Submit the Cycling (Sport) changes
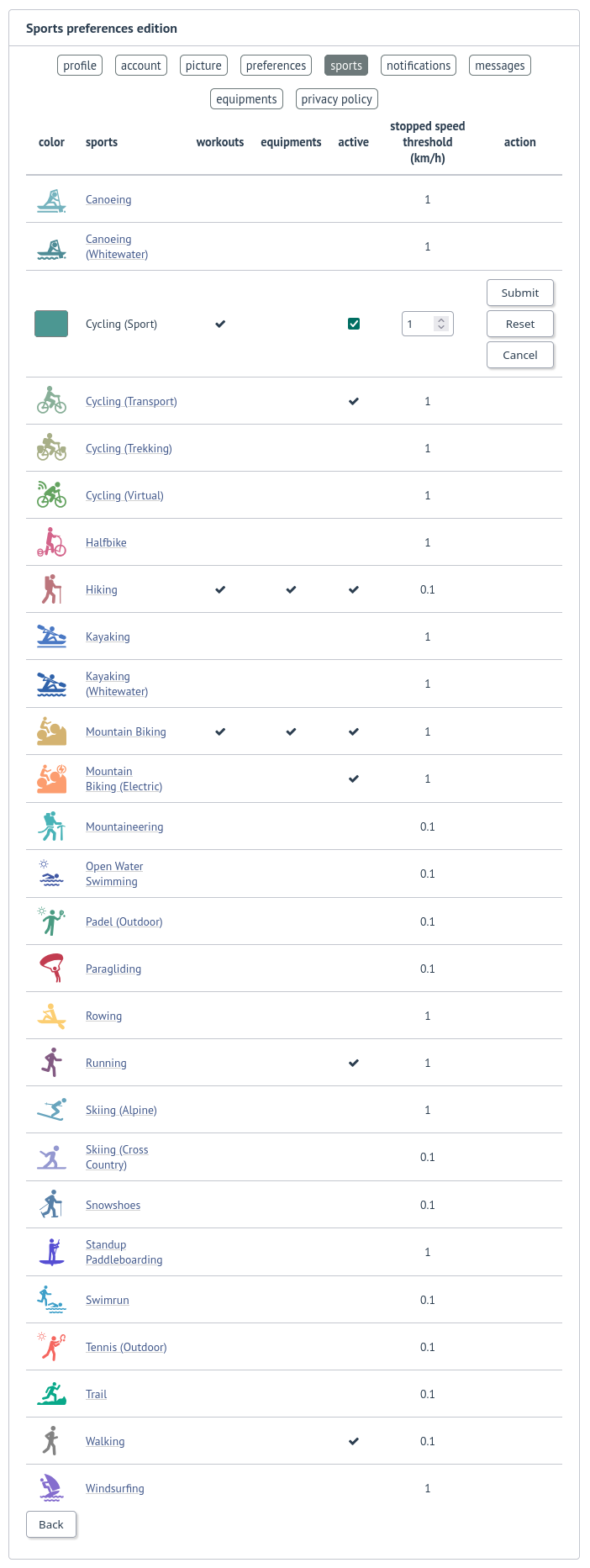The image size is (590, 1568). pyautogui.click(x=519, y=293)
